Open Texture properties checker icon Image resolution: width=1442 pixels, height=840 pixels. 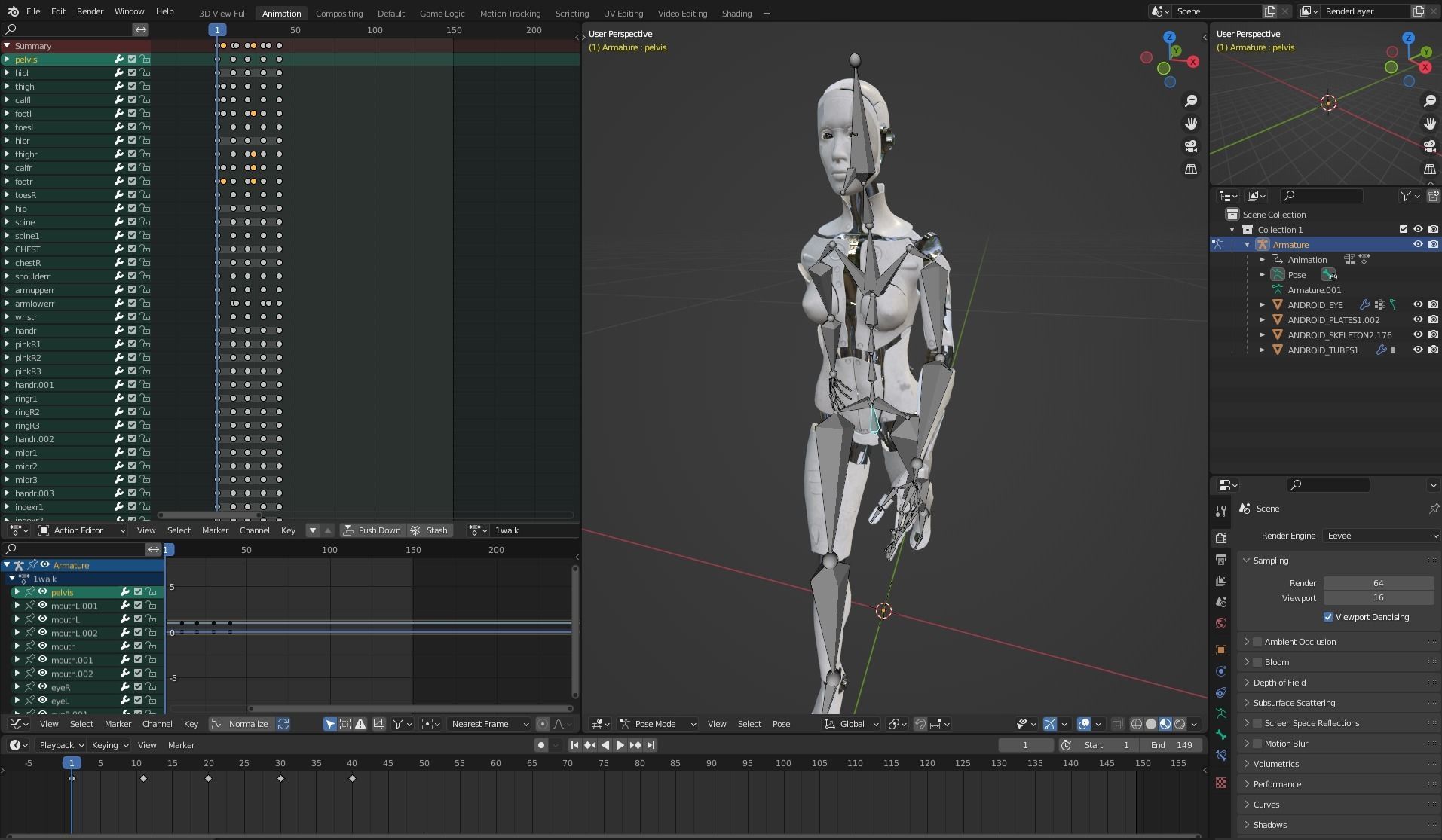[1221, 783]
